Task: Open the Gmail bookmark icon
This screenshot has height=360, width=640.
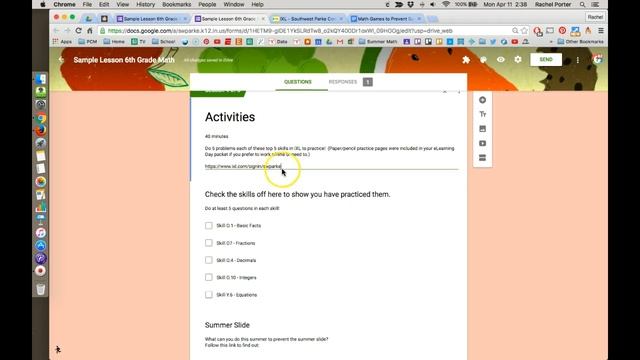Action: pos(340,42)
